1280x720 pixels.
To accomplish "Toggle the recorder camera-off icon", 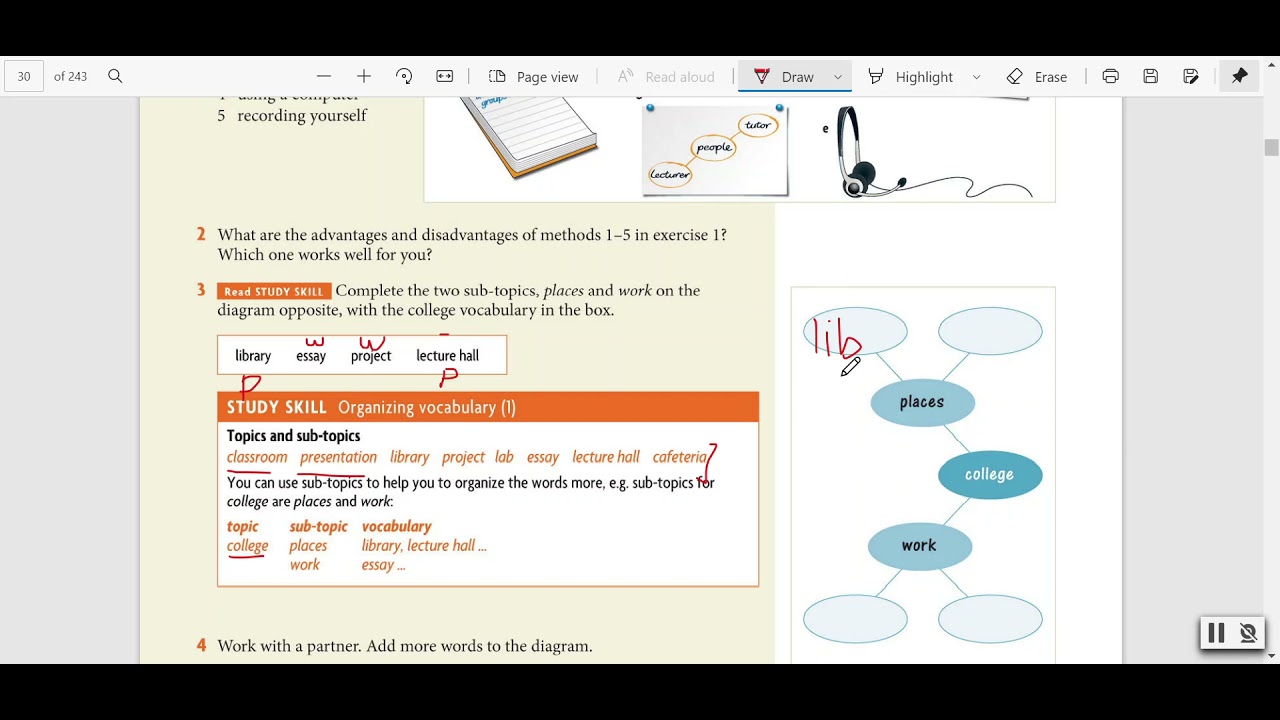I will [x=1248, y=633].
